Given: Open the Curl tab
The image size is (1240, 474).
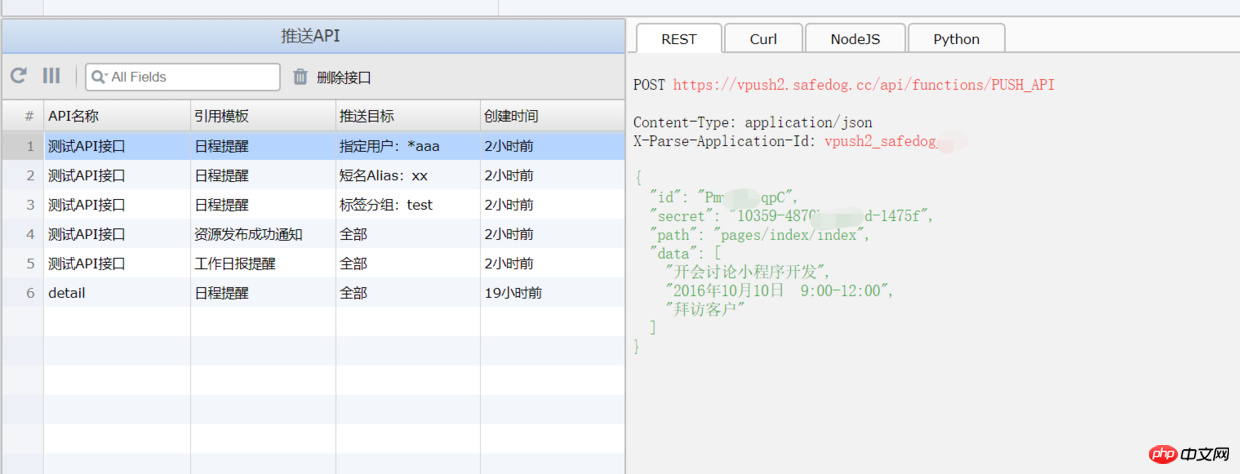Looking at the screenshot, I should [764, 39].
